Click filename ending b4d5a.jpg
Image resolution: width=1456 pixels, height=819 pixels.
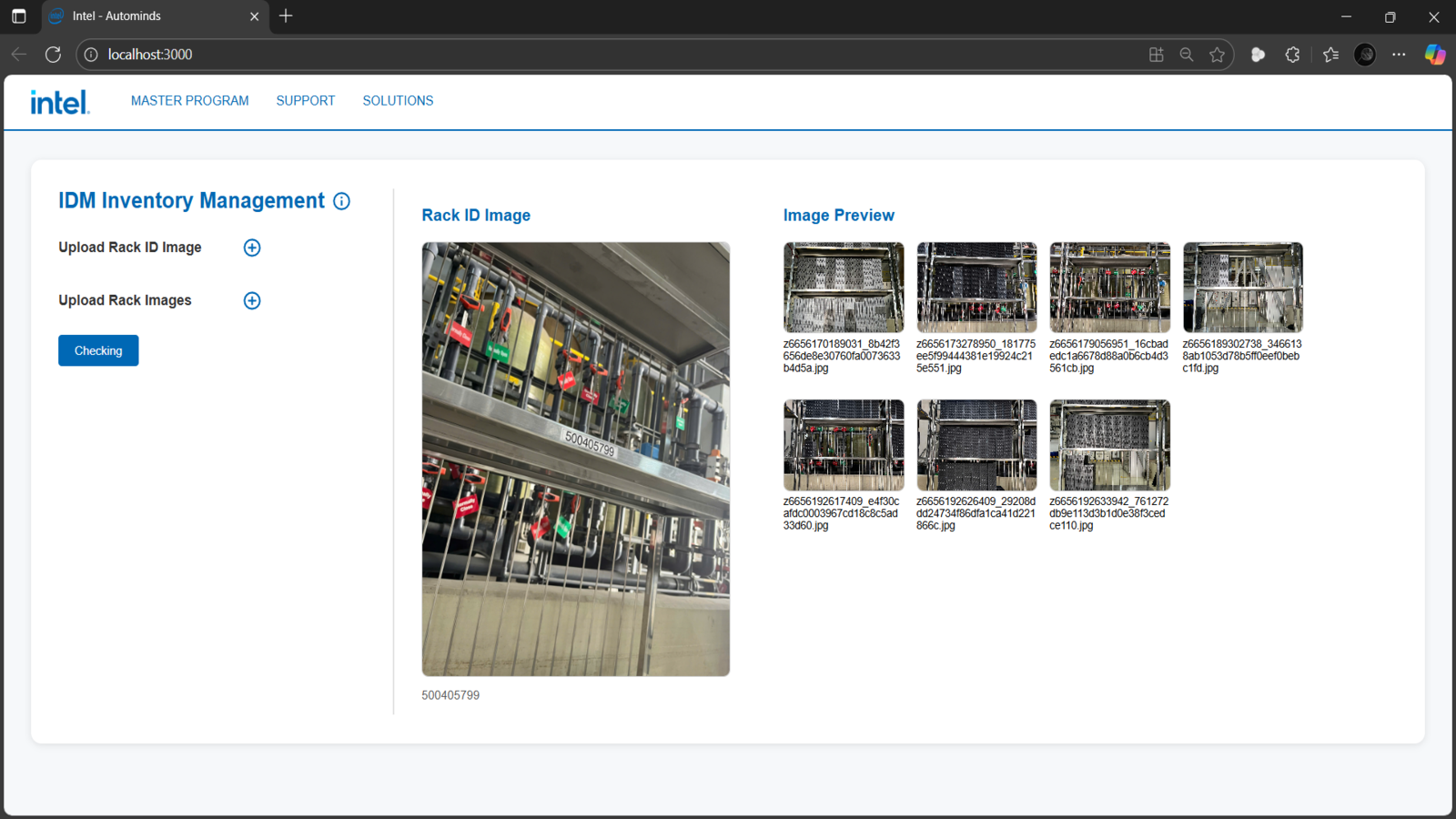843,357
